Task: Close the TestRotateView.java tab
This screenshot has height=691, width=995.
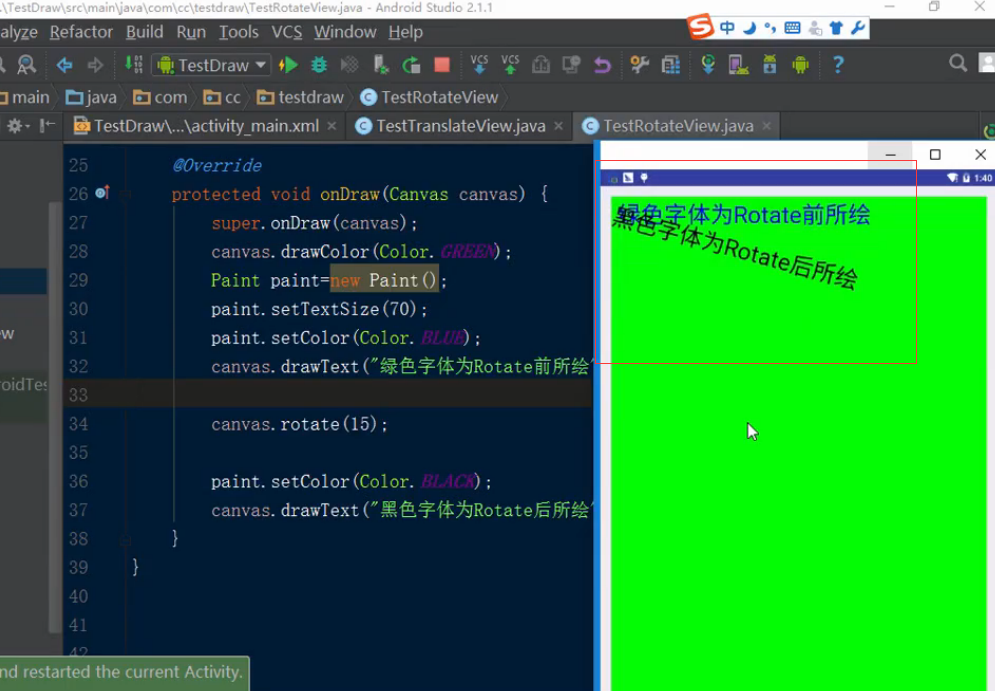Action: coord(767,126)
